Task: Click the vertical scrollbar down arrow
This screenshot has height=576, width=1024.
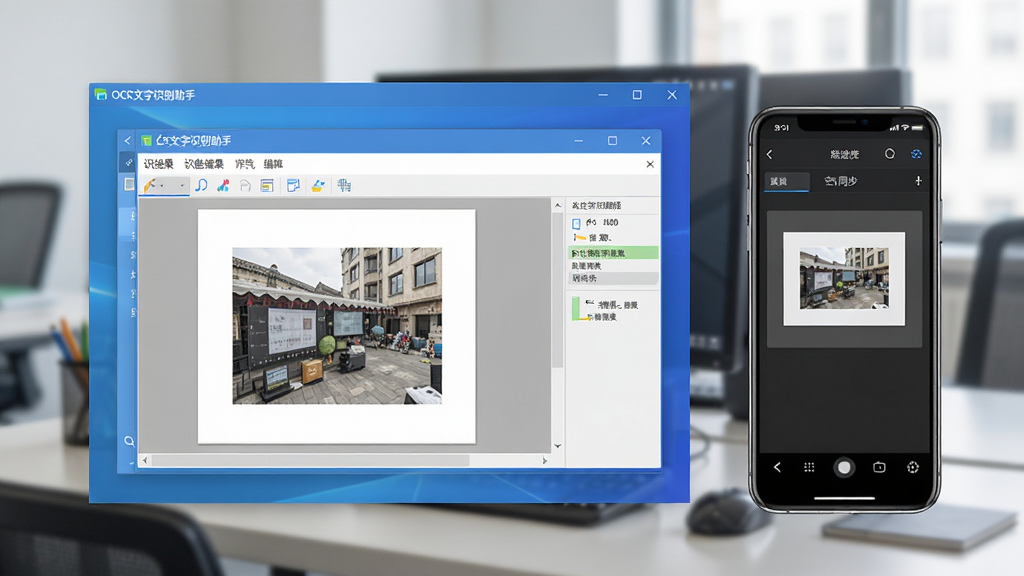Action: 558,446
